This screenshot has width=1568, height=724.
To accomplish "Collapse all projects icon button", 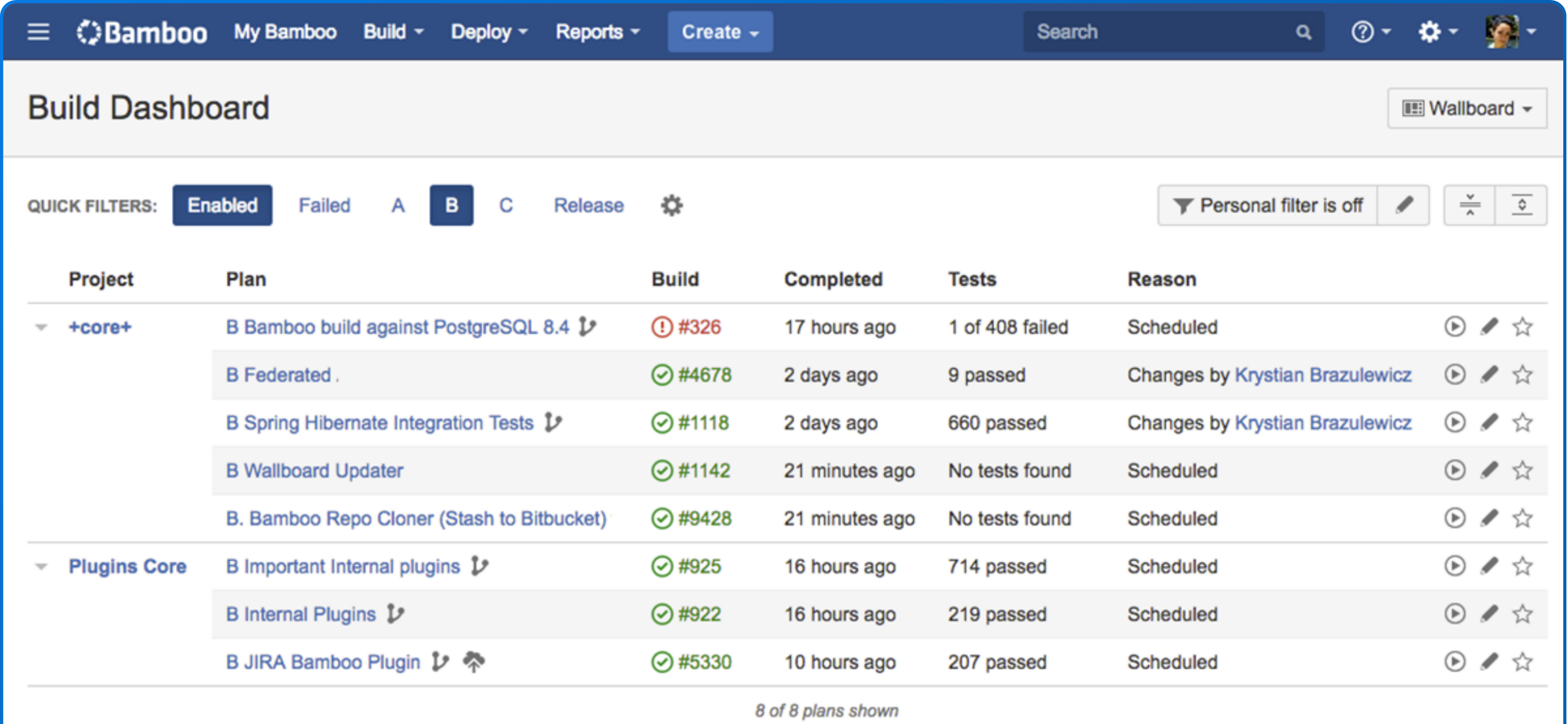I will (x=1469, y=206).
